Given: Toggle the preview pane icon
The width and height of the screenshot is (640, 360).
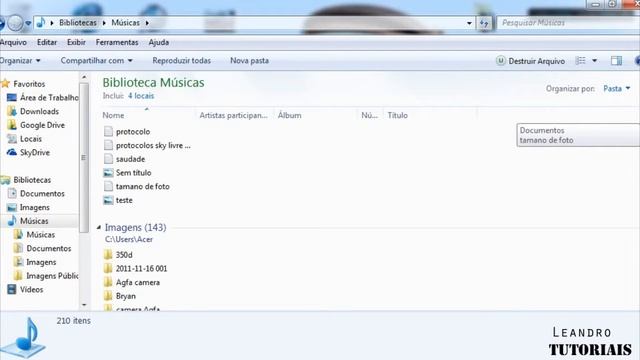Looking at the screenshot, I should [x=616, y=61].
